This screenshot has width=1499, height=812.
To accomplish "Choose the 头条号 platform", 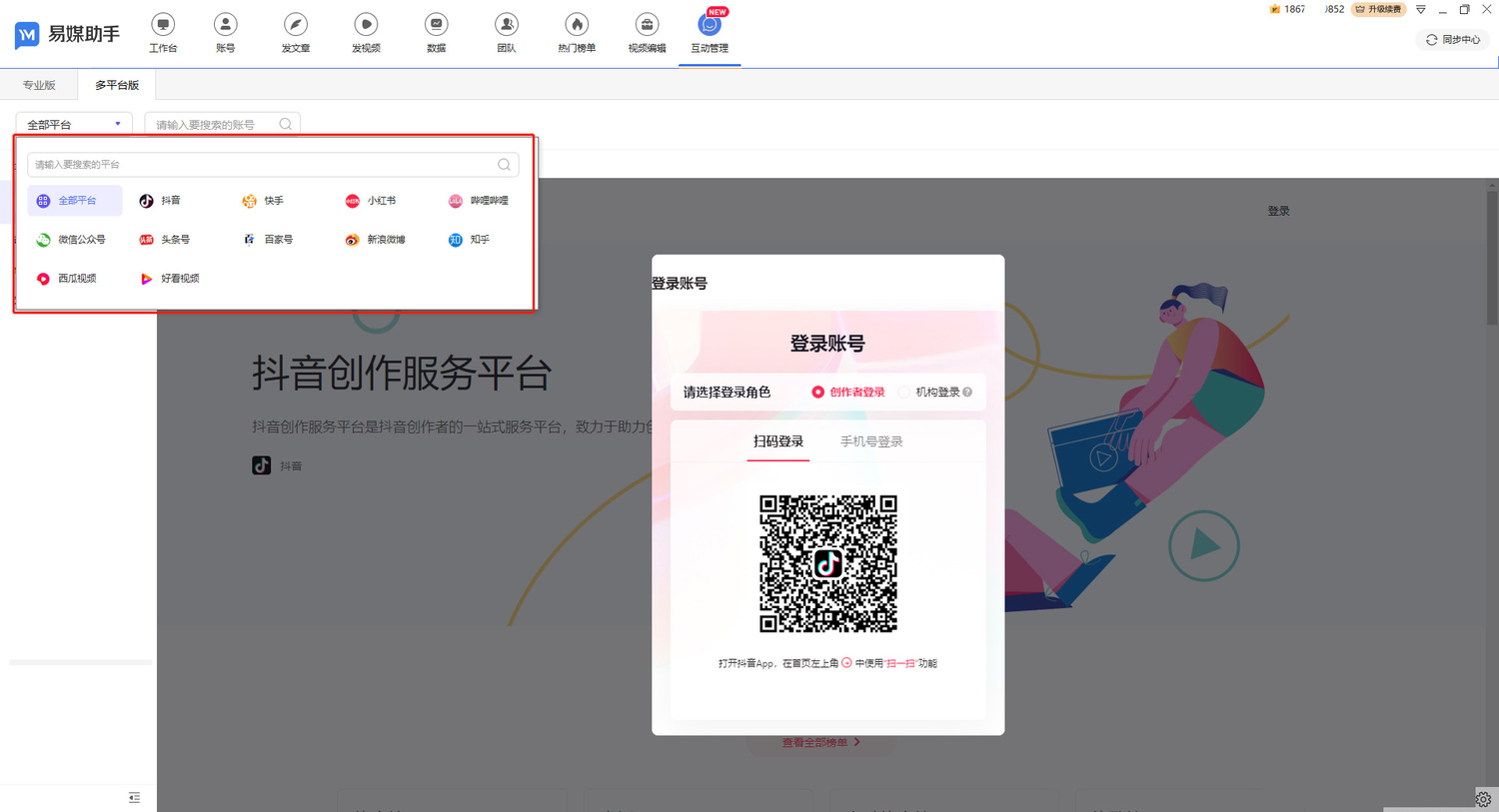I will coord(165,240).
